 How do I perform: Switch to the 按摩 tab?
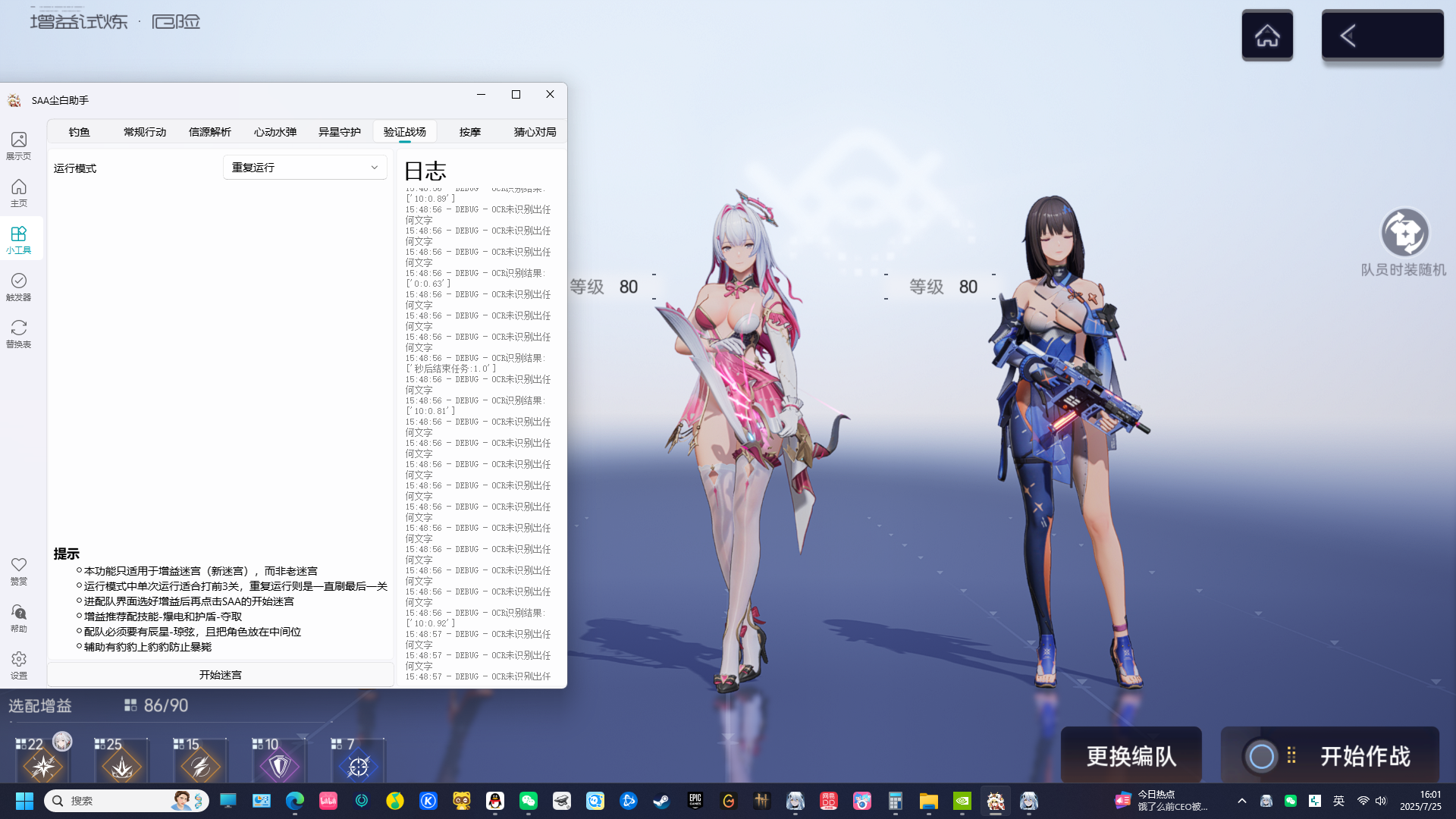[470, 132]
